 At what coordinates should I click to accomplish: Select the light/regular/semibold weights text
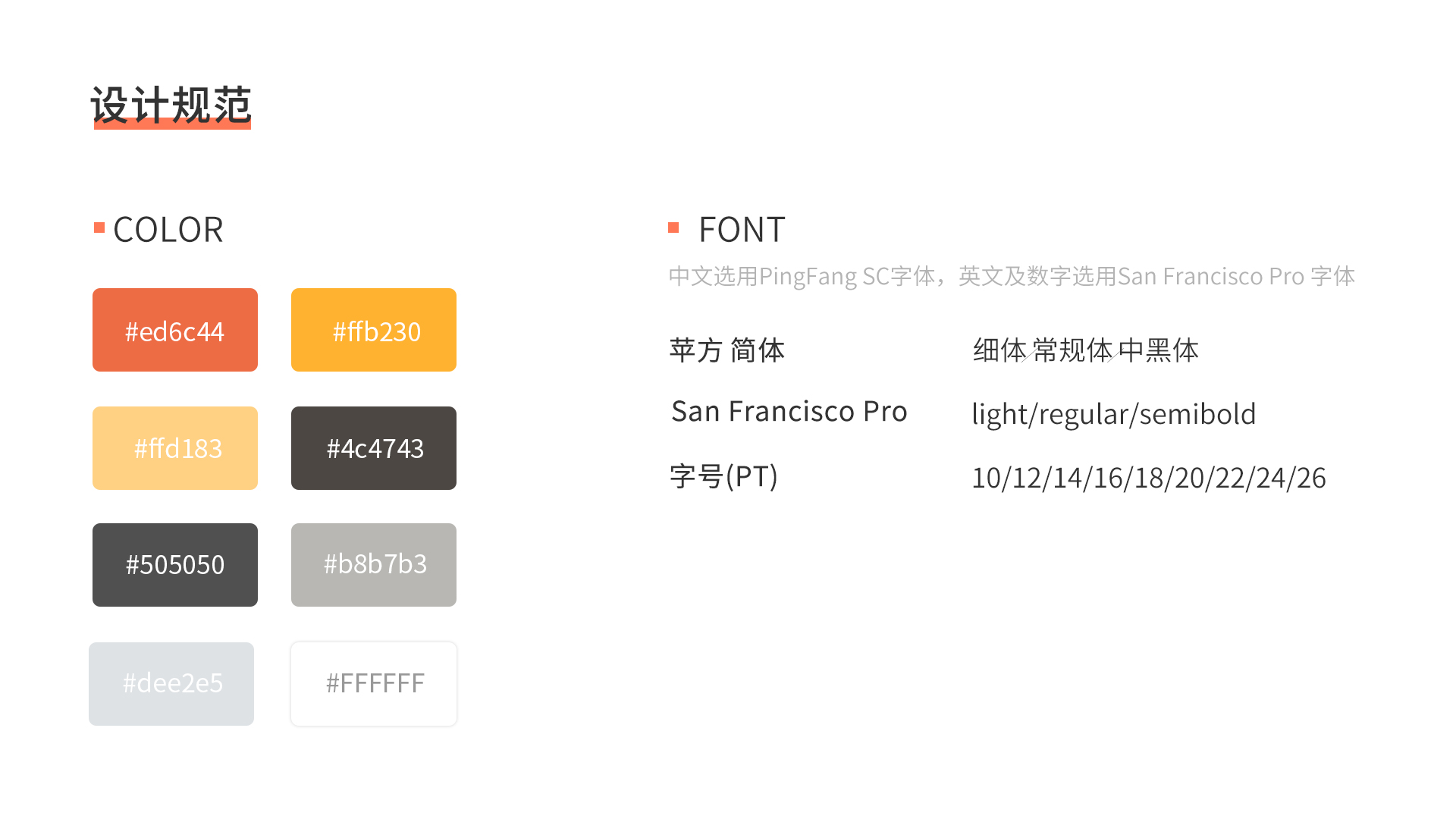coord(1114,415)
